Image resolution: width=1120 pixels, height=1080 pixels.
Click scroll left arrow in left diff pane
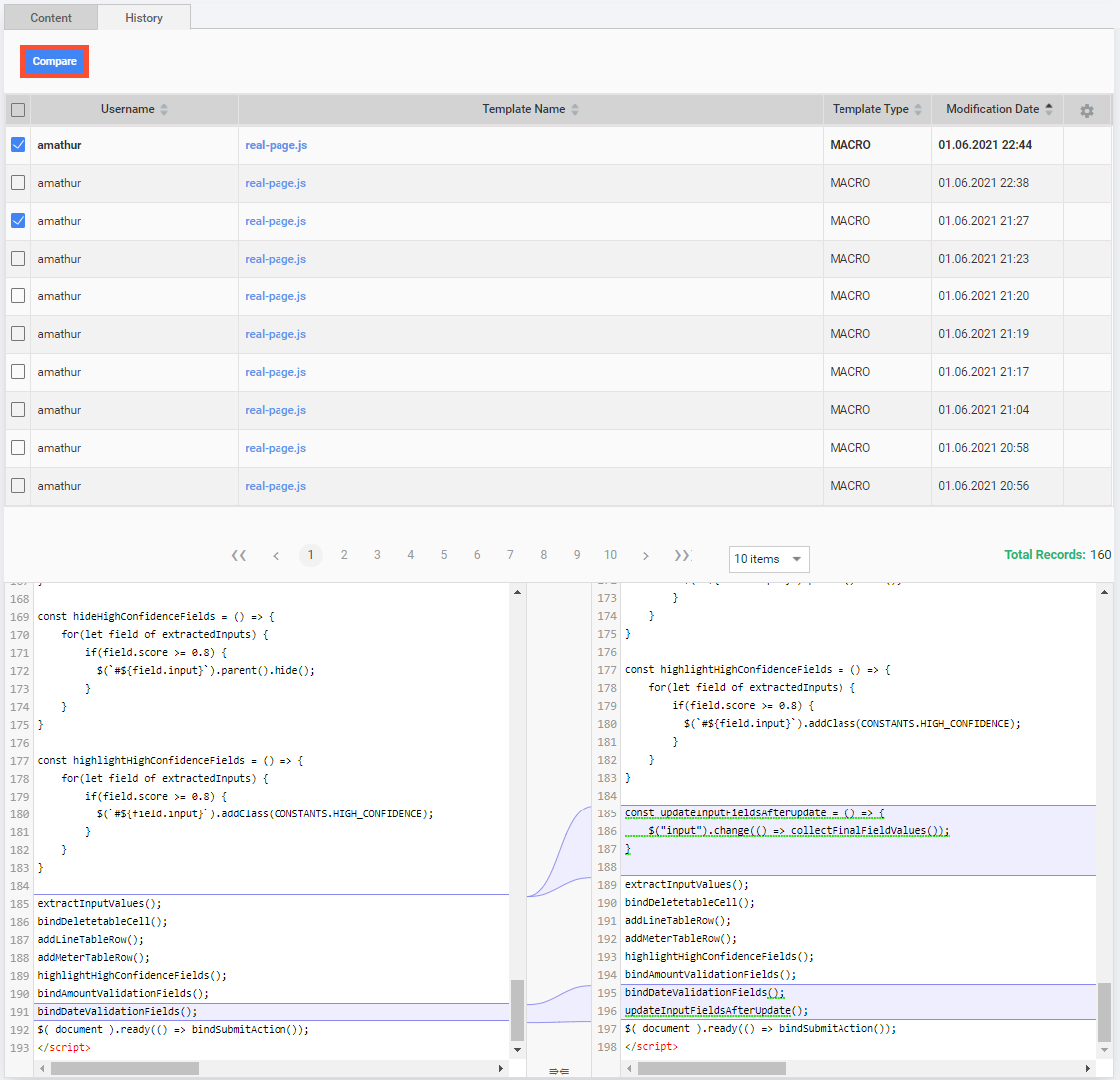(x=42, y=1069)
